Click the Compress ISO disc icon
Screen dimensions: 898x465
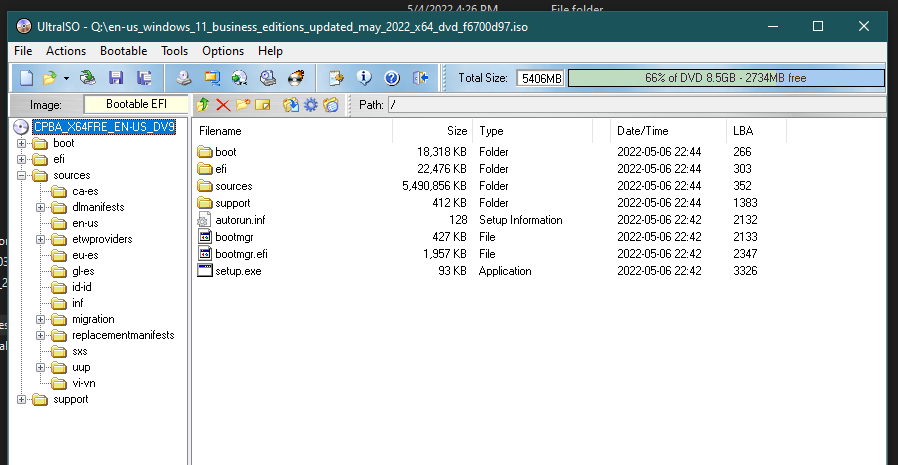(239, 78)
